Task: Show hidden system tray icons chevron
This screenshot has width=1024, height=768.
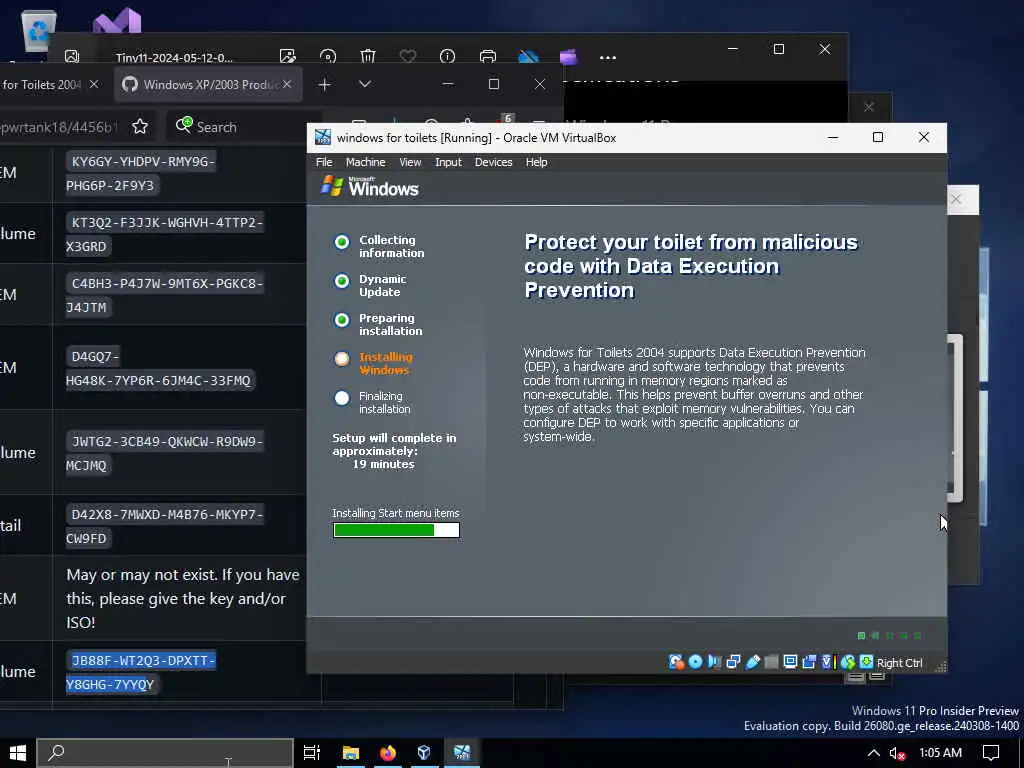Action: click(873, 753)
